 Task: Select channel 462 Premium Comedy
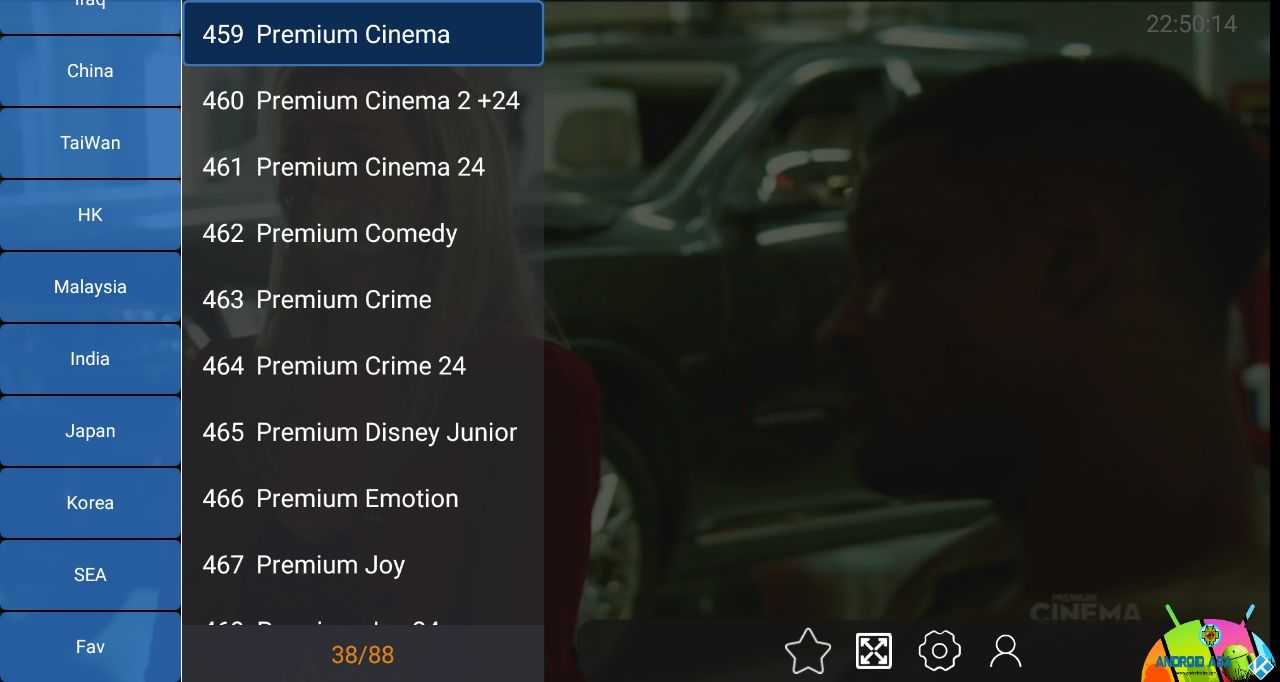363,233
